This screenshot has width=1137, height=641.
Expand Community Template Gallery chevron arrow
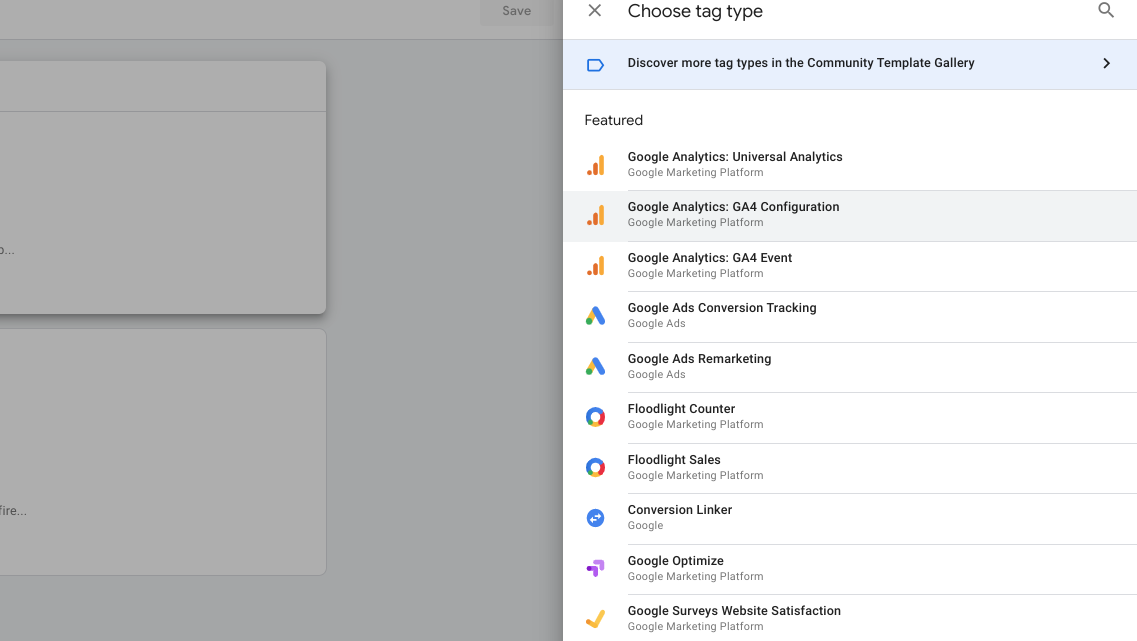(1107, 64)
